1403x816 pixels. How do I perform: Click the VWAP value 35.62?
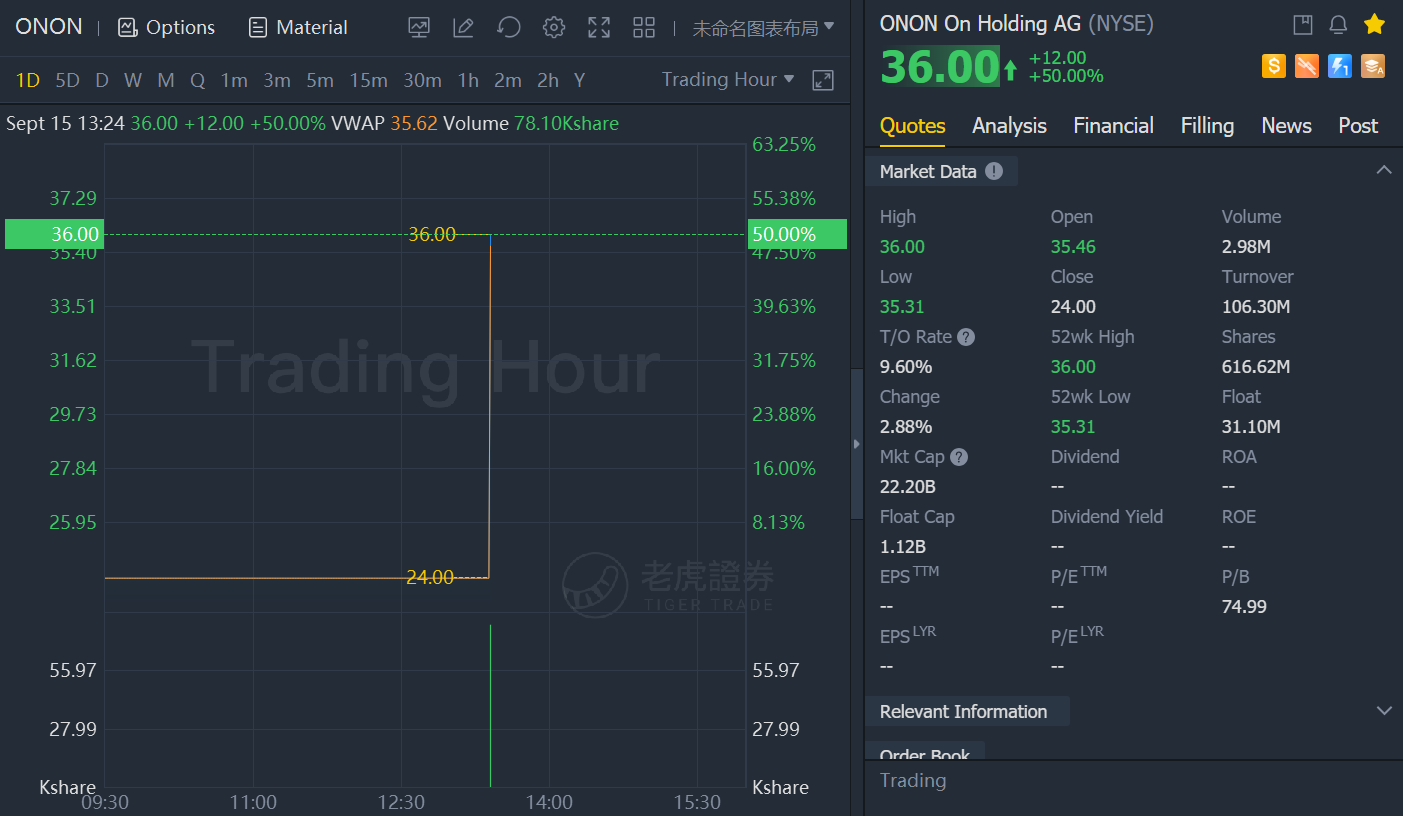(414, 124)
